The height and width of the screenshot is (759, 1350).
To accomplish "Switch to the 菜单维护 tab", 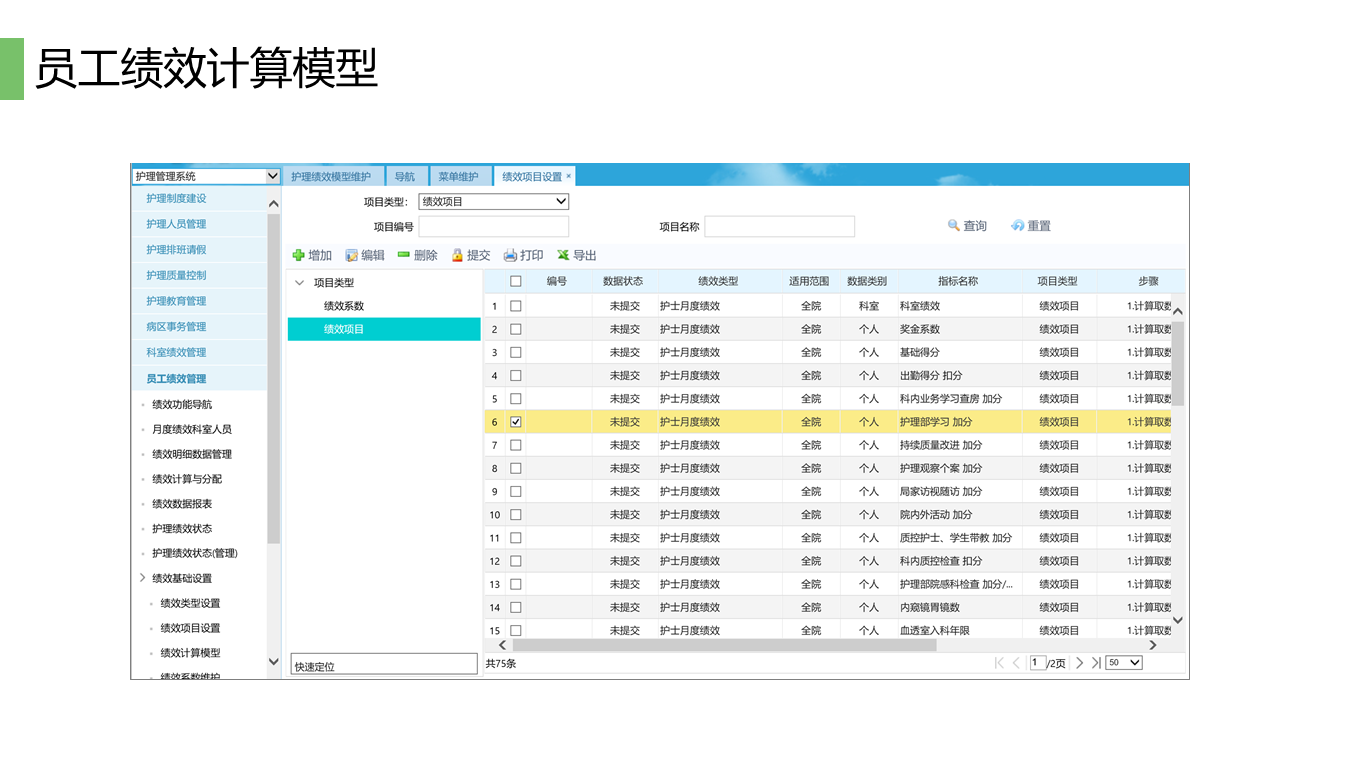I will coord(461,175).
